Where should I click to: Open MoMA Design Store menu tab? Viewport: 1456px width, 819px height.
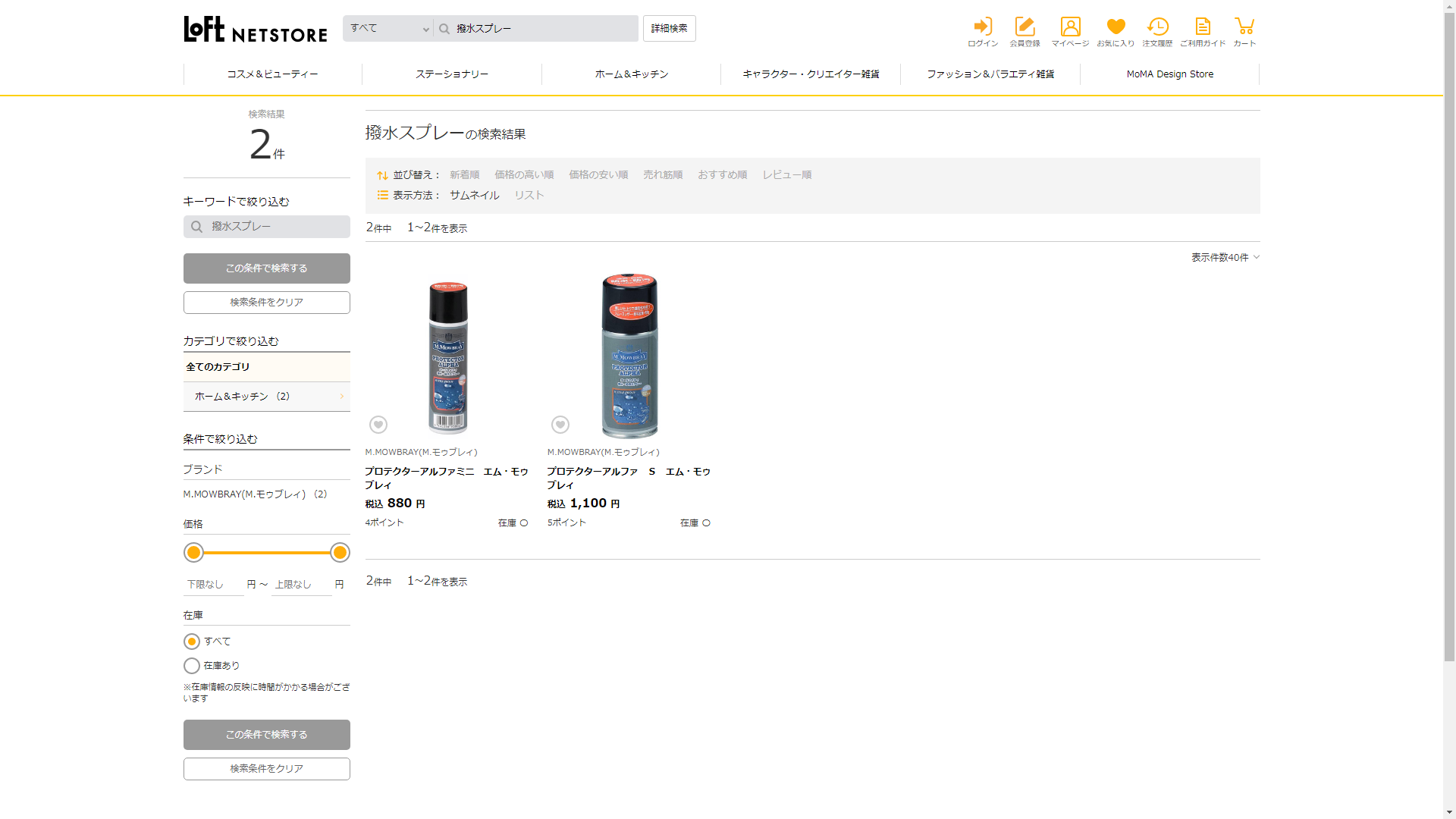tap(1169, 74)
